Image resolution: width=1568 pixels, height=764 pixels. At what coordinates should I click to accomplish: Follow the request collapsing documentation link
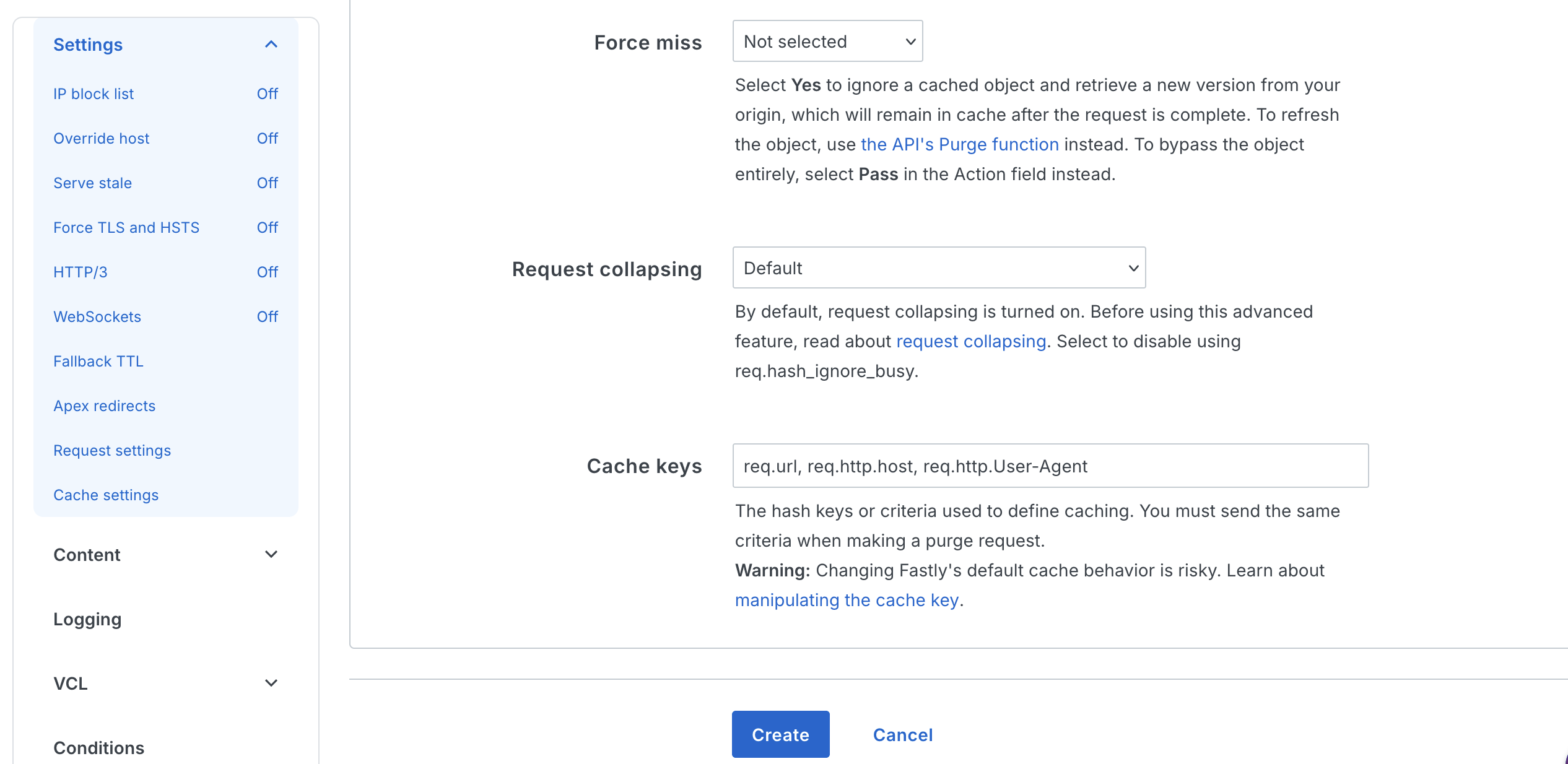click(970, 341)
